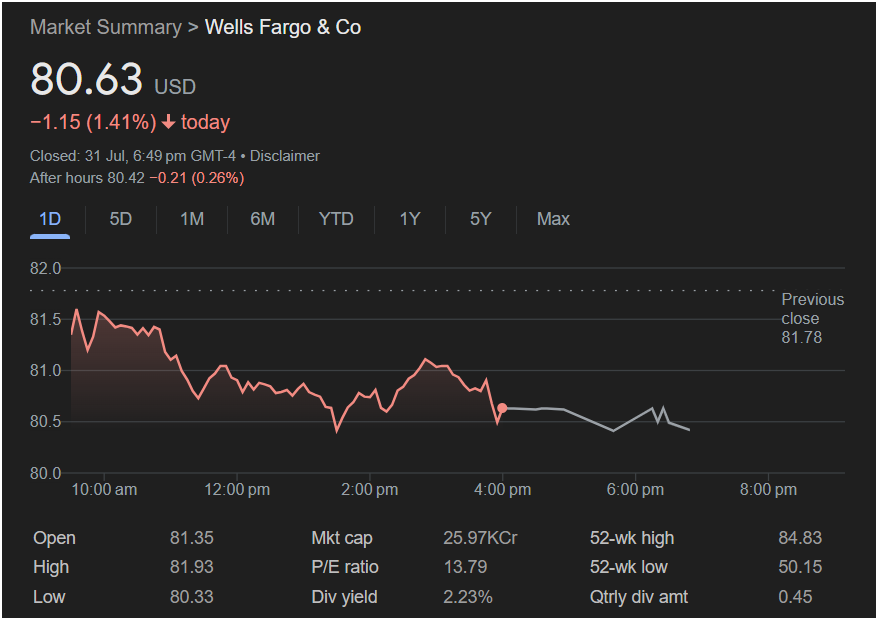Screen dimensions: 878x620
Task: Click the Qtrly div amt label
Action: tap(638, 596)
